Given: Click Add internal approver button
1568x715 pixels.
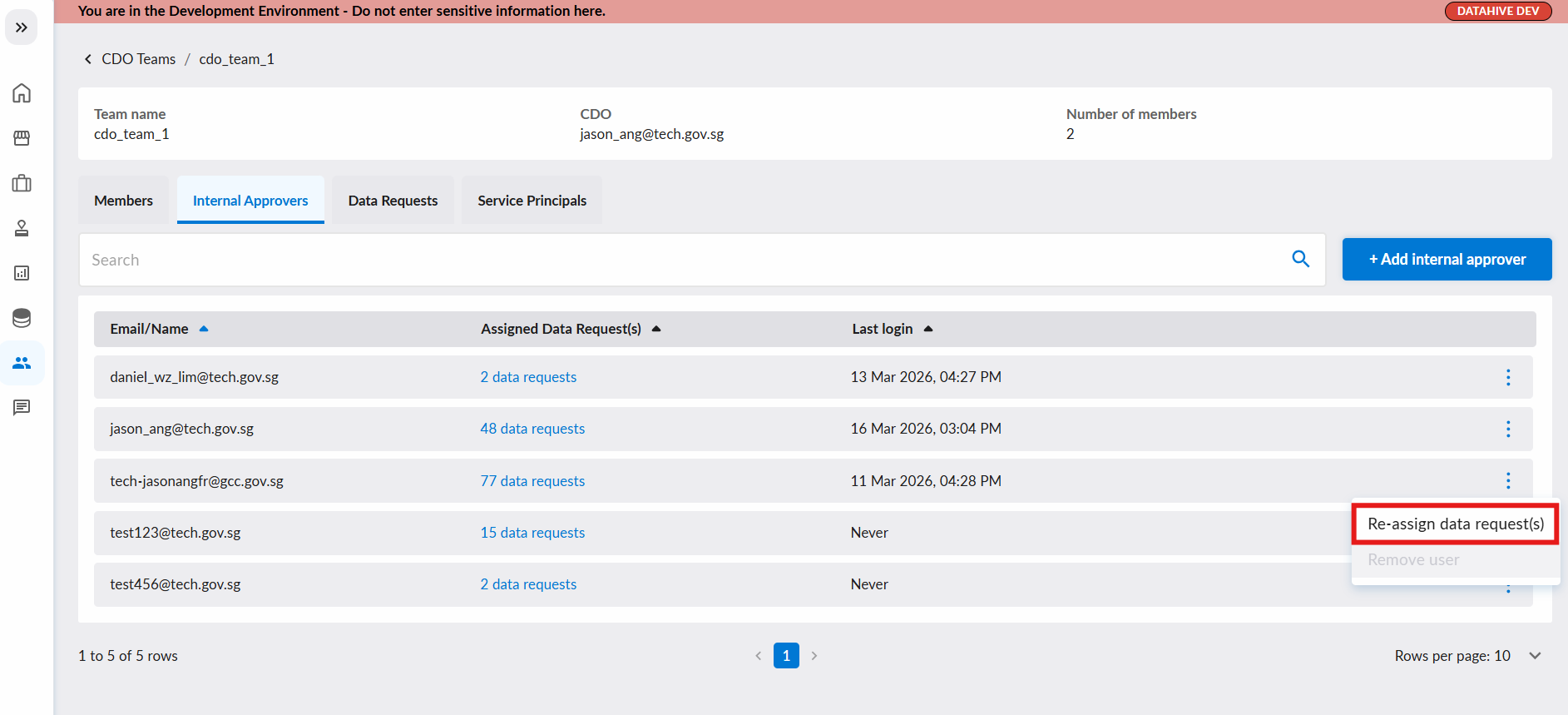Looking at the screenshot, I should pyautogui.click(x=1447, y=259).
